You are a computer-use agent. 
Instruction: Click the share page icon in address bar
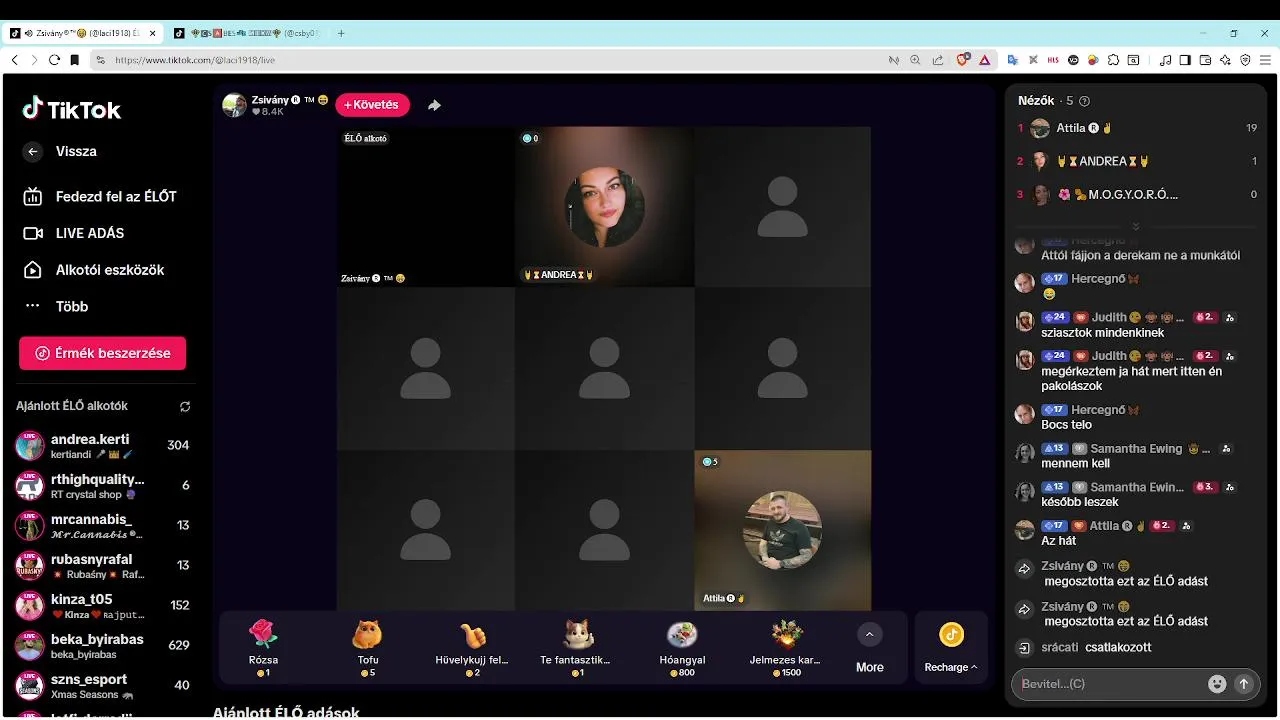(x=937, y=60)
